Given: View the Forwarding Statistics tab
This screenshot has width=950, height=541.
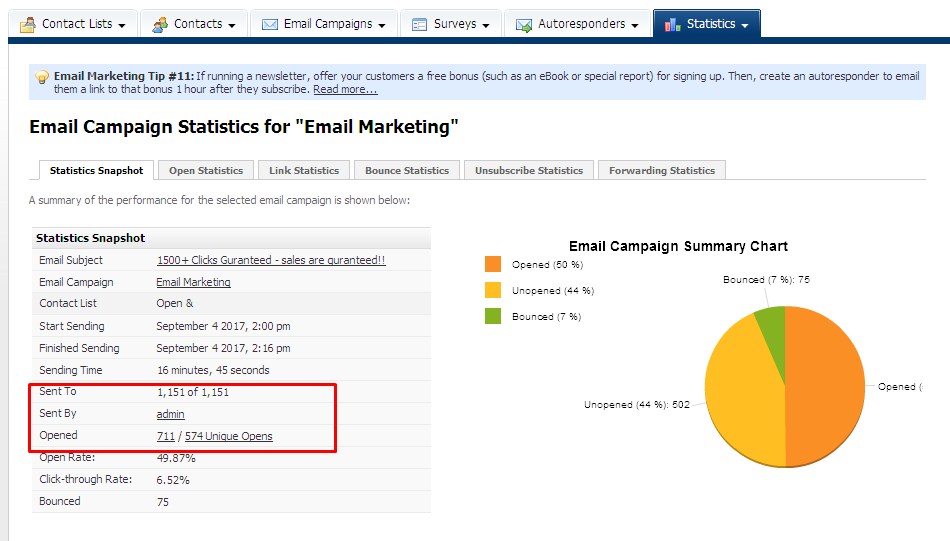Looking at the screenshot, I should tap(662, 171).
